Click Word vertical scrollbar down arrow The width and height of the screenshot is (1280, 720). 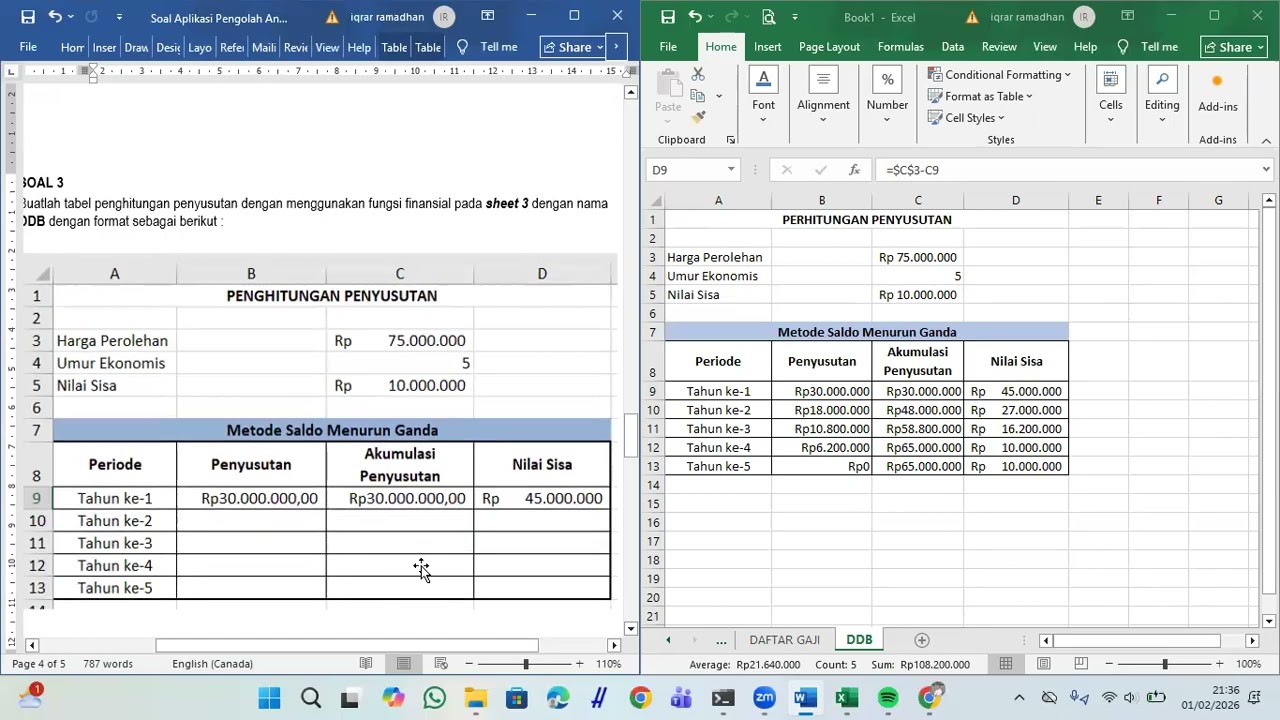coord(630,629)
